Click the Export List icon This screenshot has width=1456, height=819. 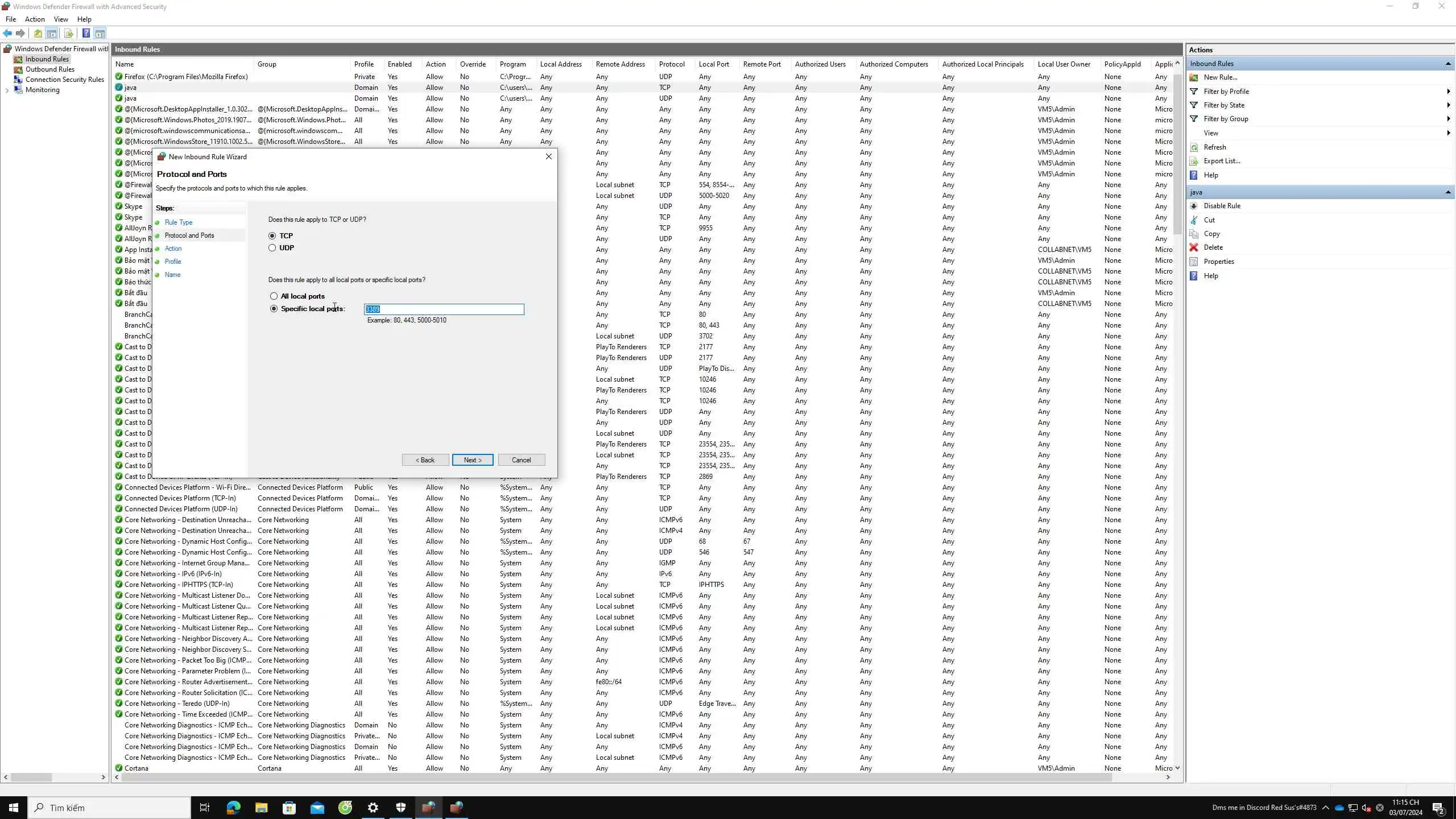[1194, 161]
